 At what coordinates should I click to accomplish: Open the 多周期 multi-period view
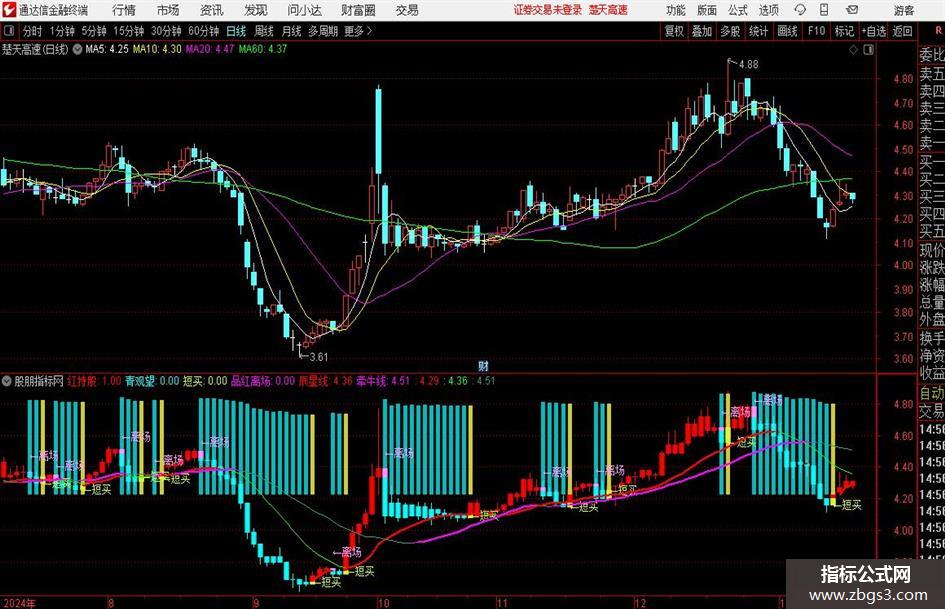[323, 31]
